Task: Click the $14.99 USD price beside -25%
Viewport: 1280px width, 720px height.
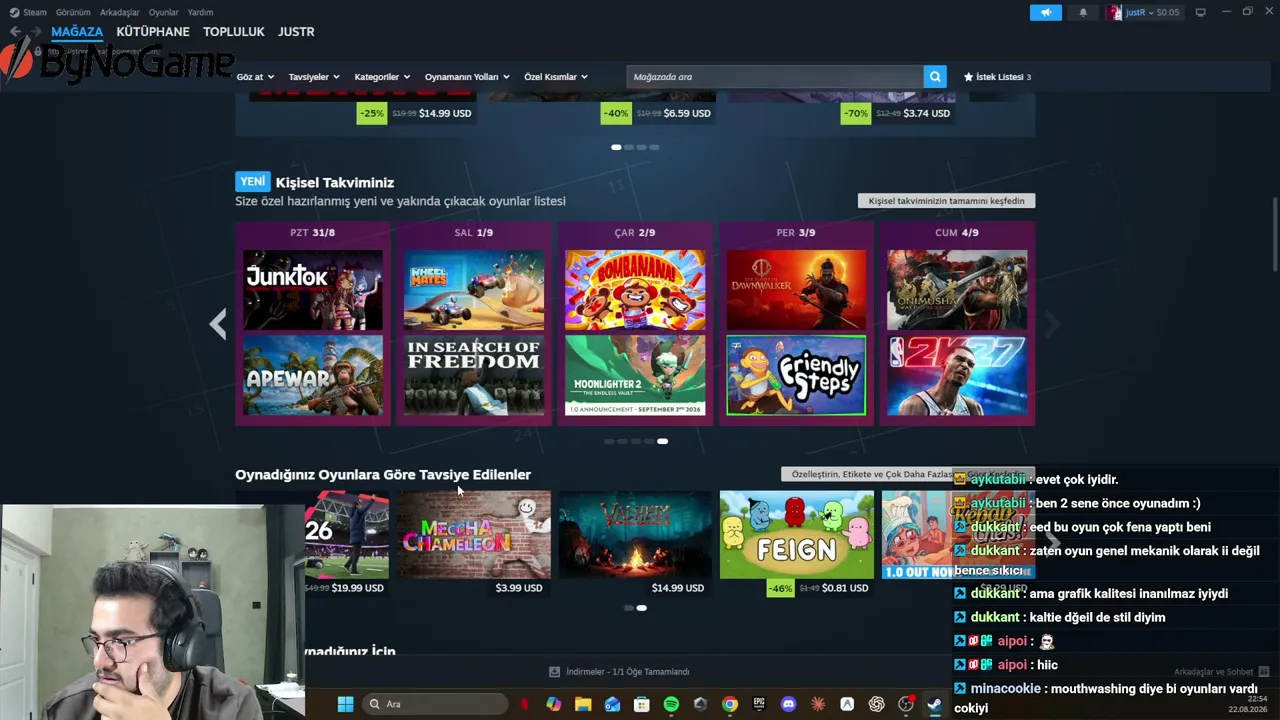Action: 445,113
